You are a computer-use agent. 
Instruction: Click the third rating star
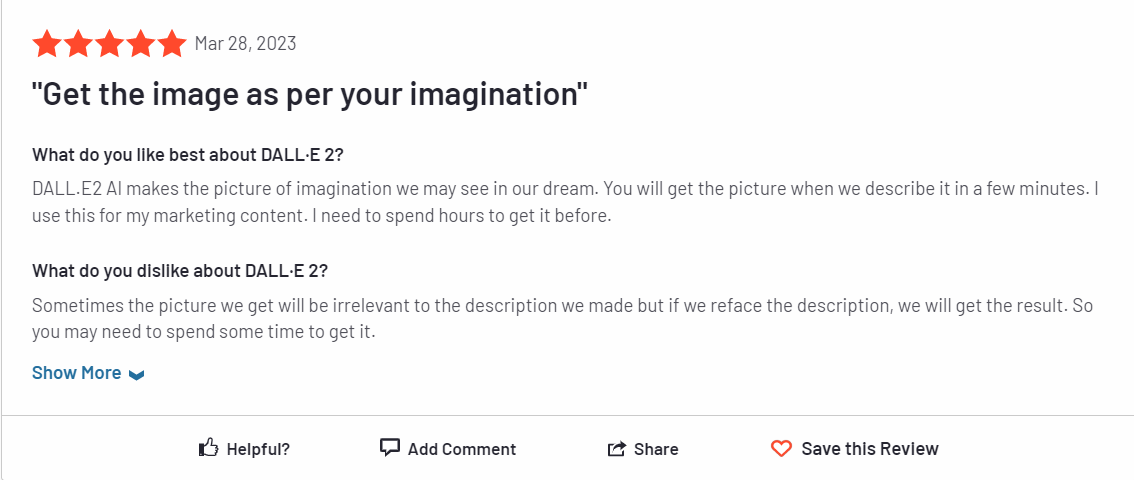pos(109,44)
